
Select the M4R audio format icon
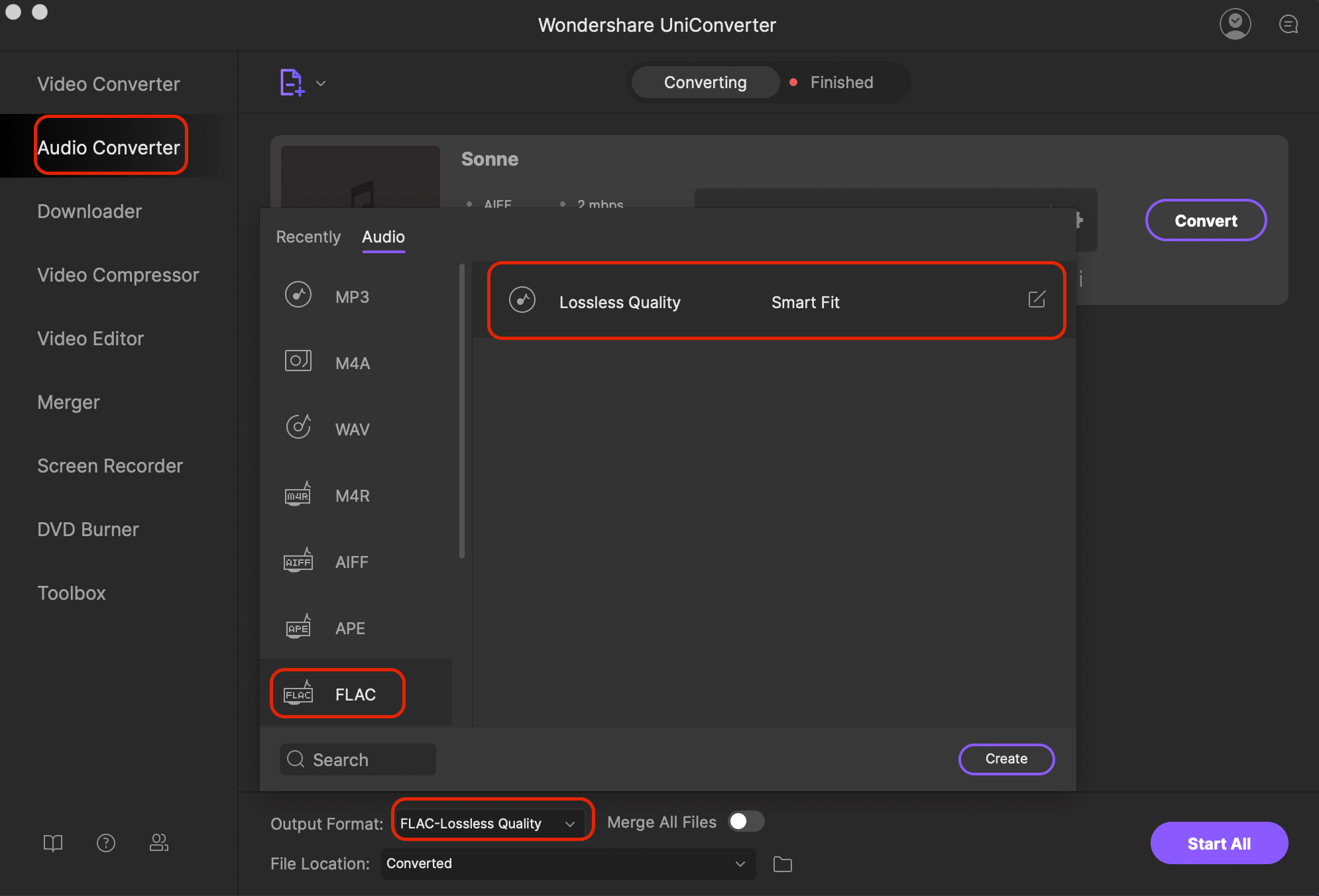[x=298, y=494]
